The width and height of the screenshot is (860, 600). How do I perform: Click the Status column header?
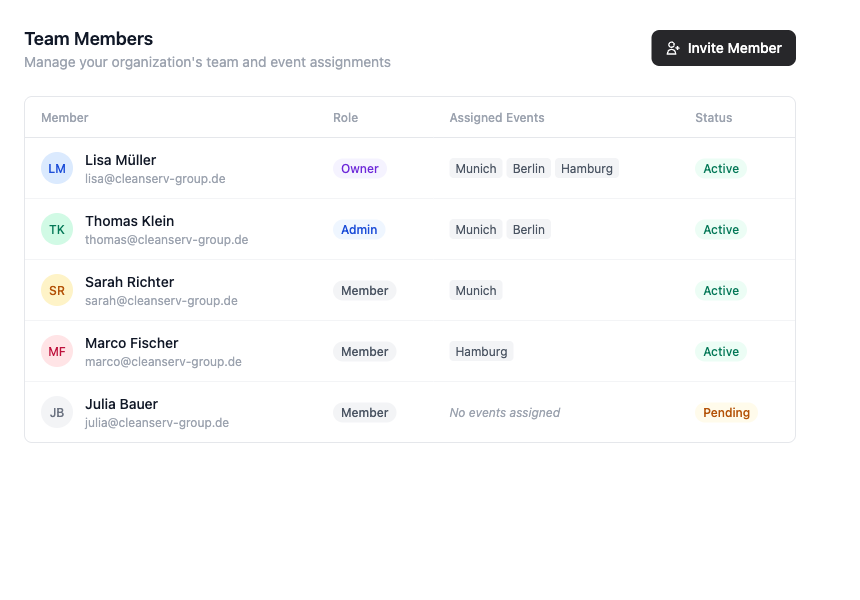[713, 118]
